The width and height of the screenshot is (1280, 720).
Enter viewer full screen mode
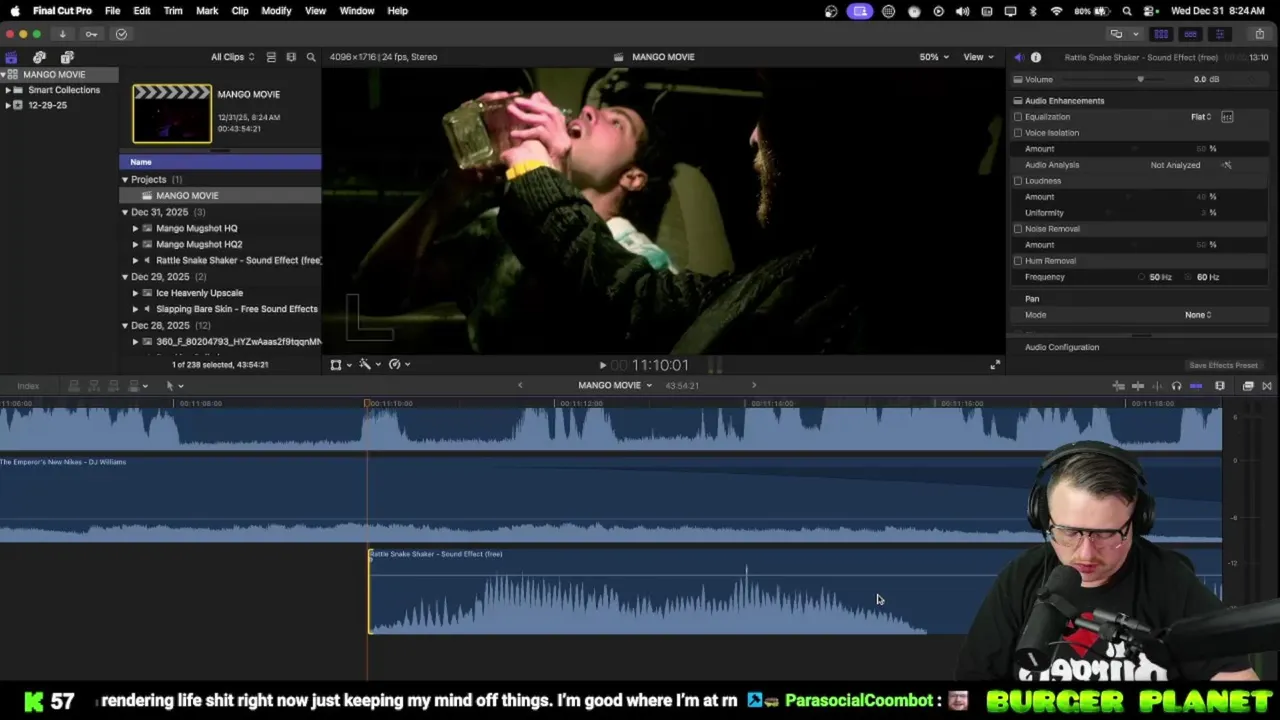994,365
